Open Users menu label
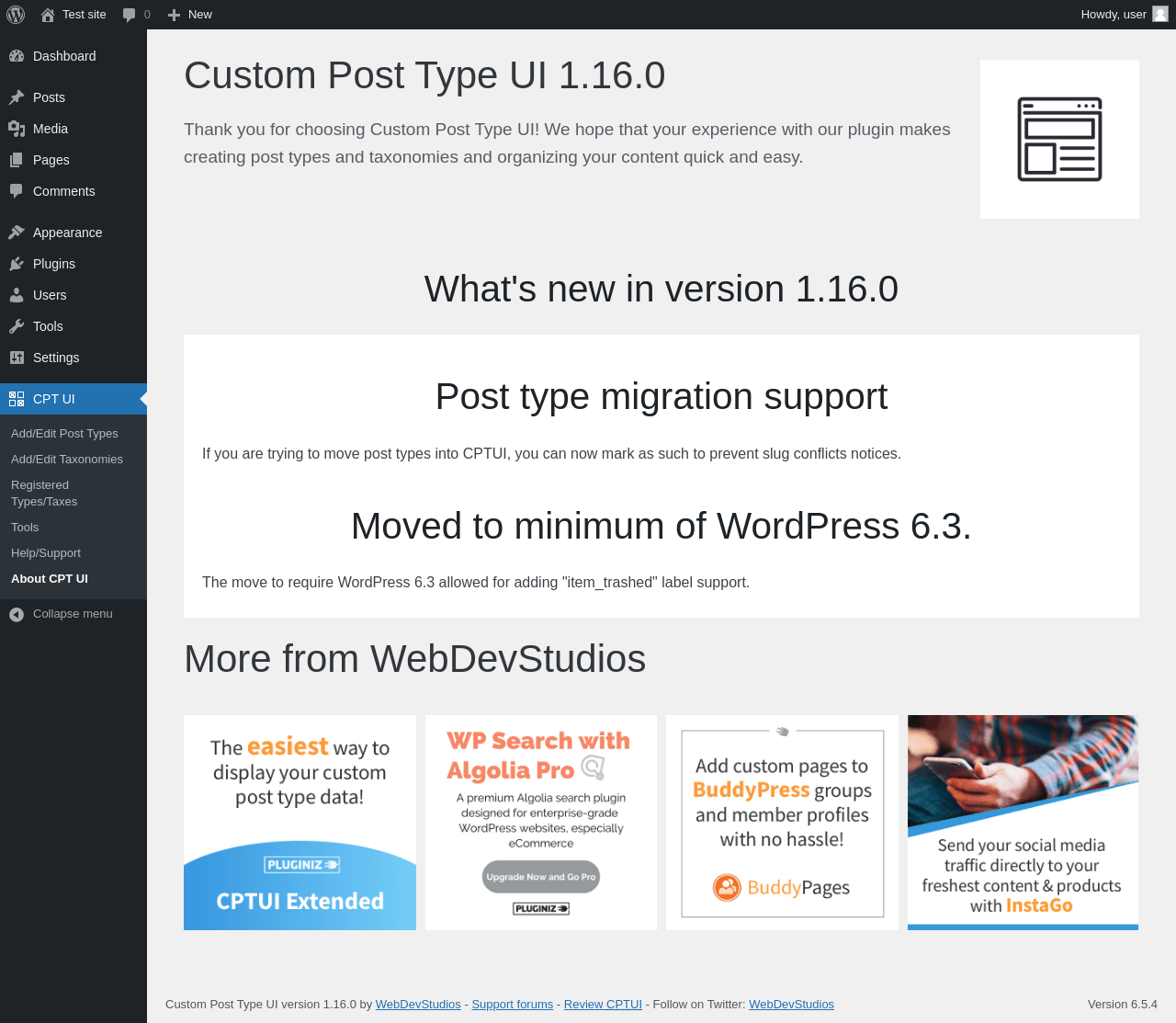This screenshot has width=1176, height=1023. [50, 295]
